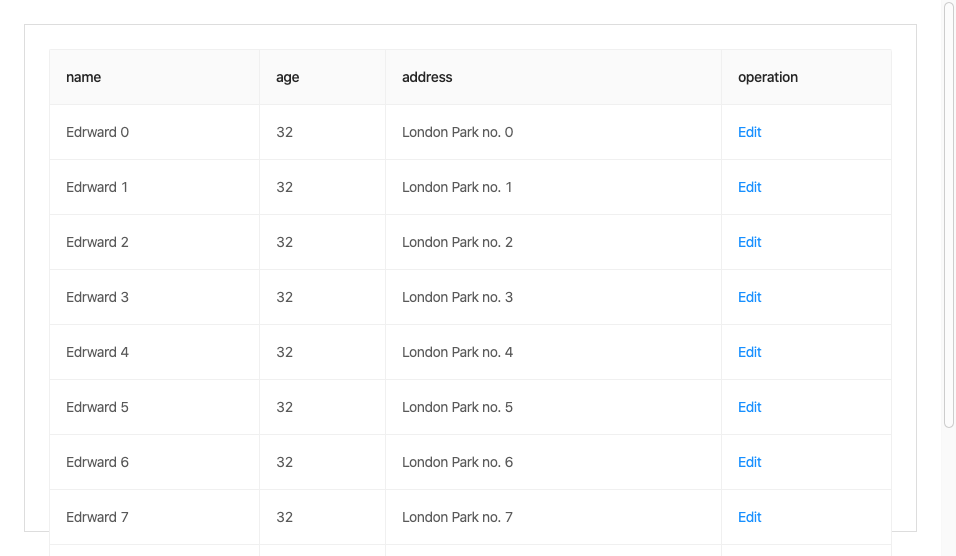This screenshot has width=956, height=556.
Task: Click the vertical page scrollbar thumb
Action: [x=949, y=215]
